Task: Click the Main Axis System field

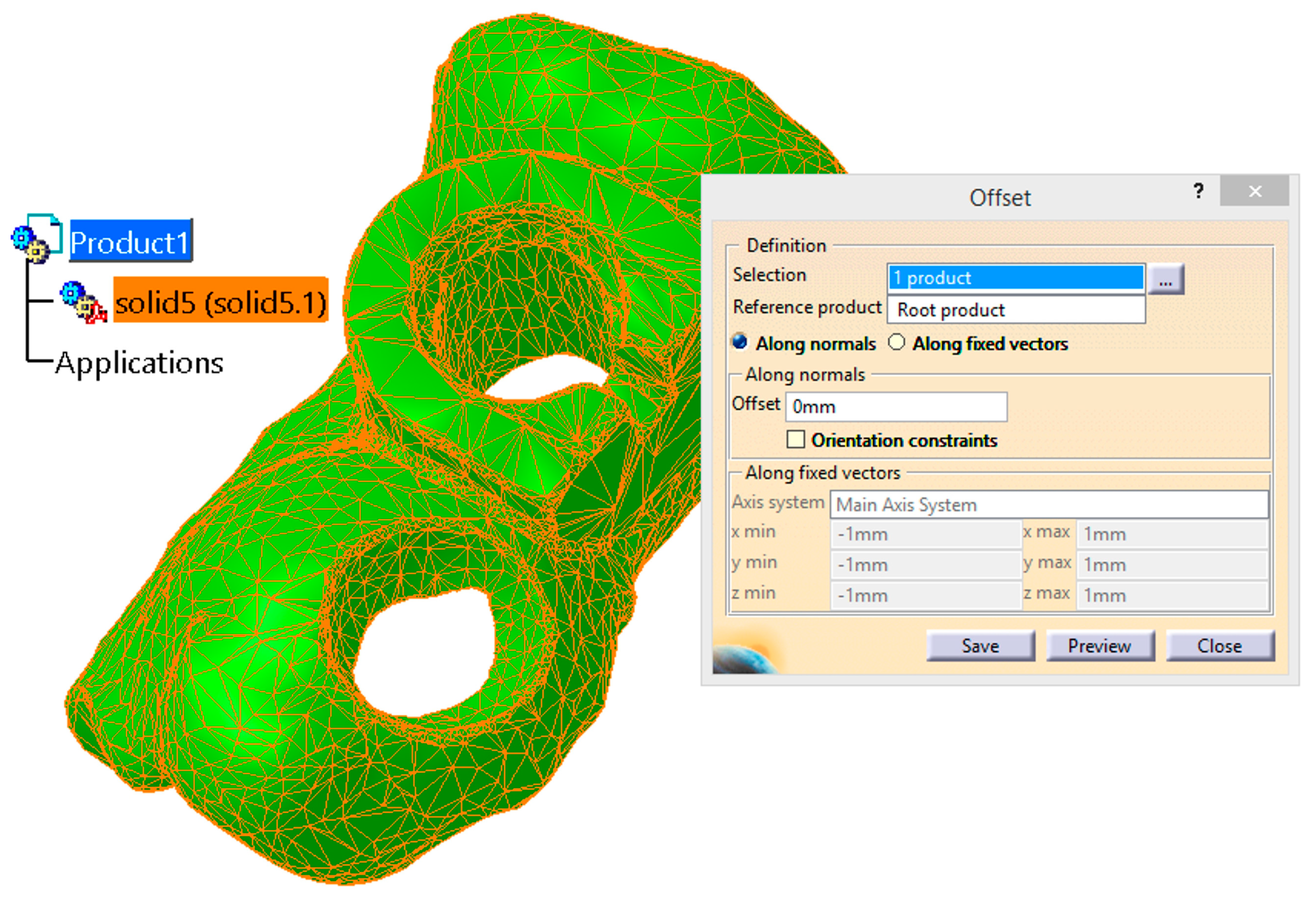Action: point(1049,505)
